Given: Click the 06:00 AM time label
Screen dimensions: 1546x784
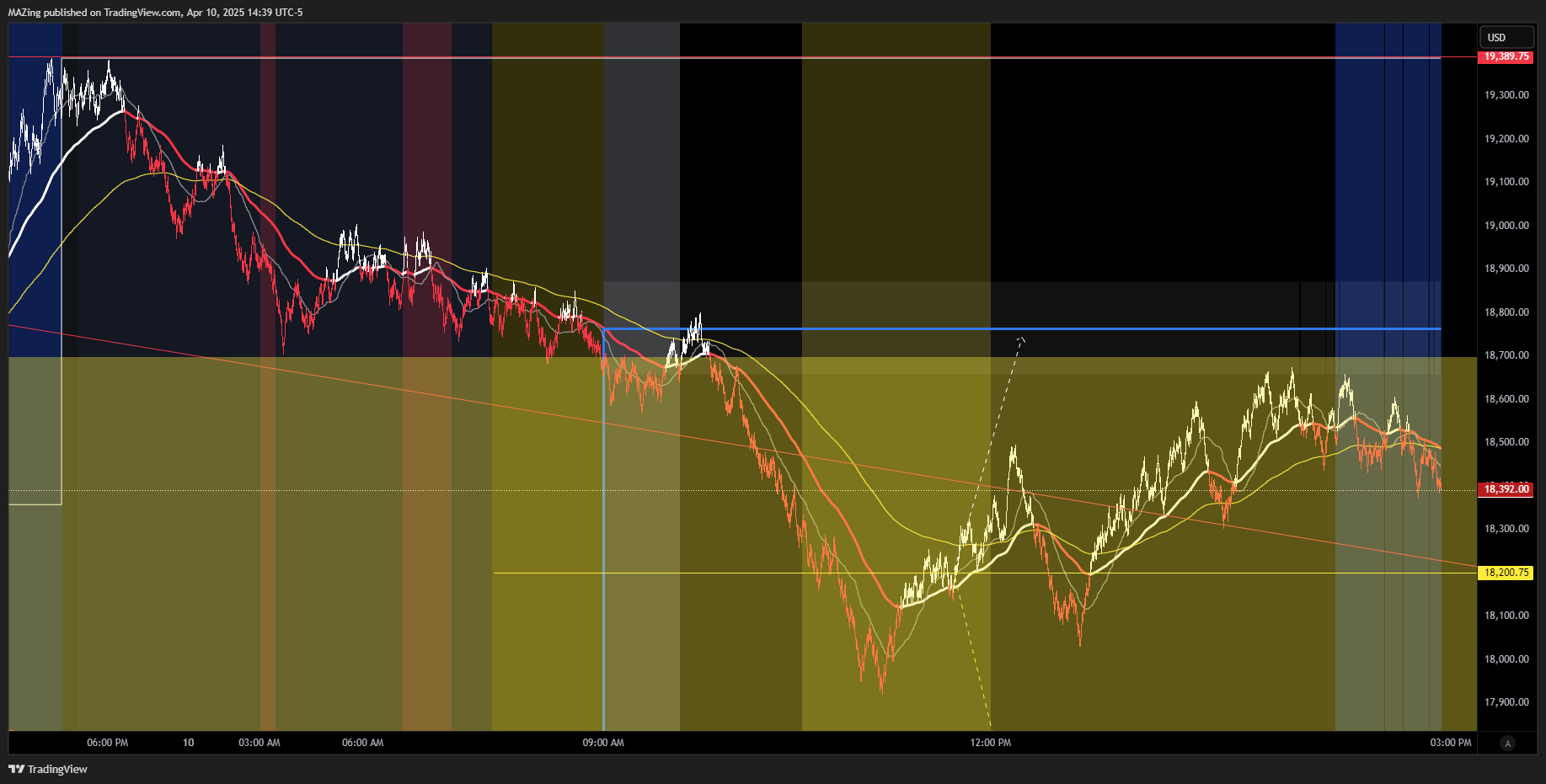Looking at the screenshot, I should pos(363,743).
